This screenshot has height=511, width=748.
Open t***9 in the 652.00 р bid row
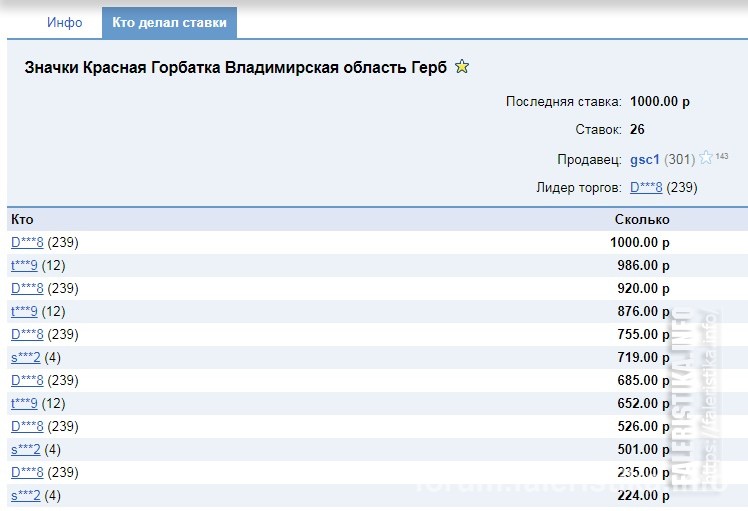pos(24,404)
